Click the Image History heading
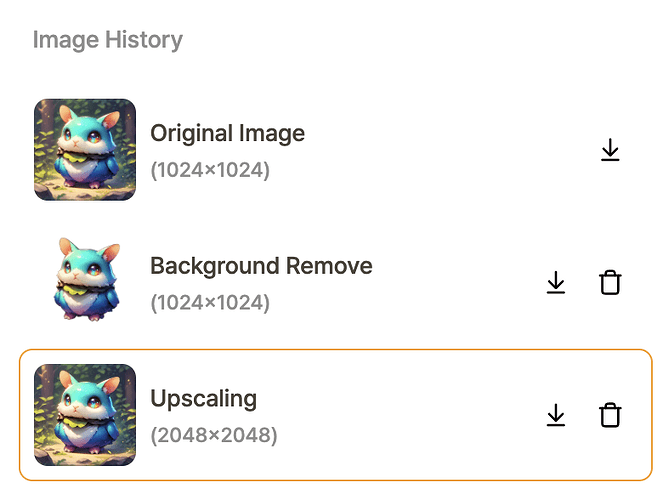The image size is (663, 499). (x=108, y=40)
